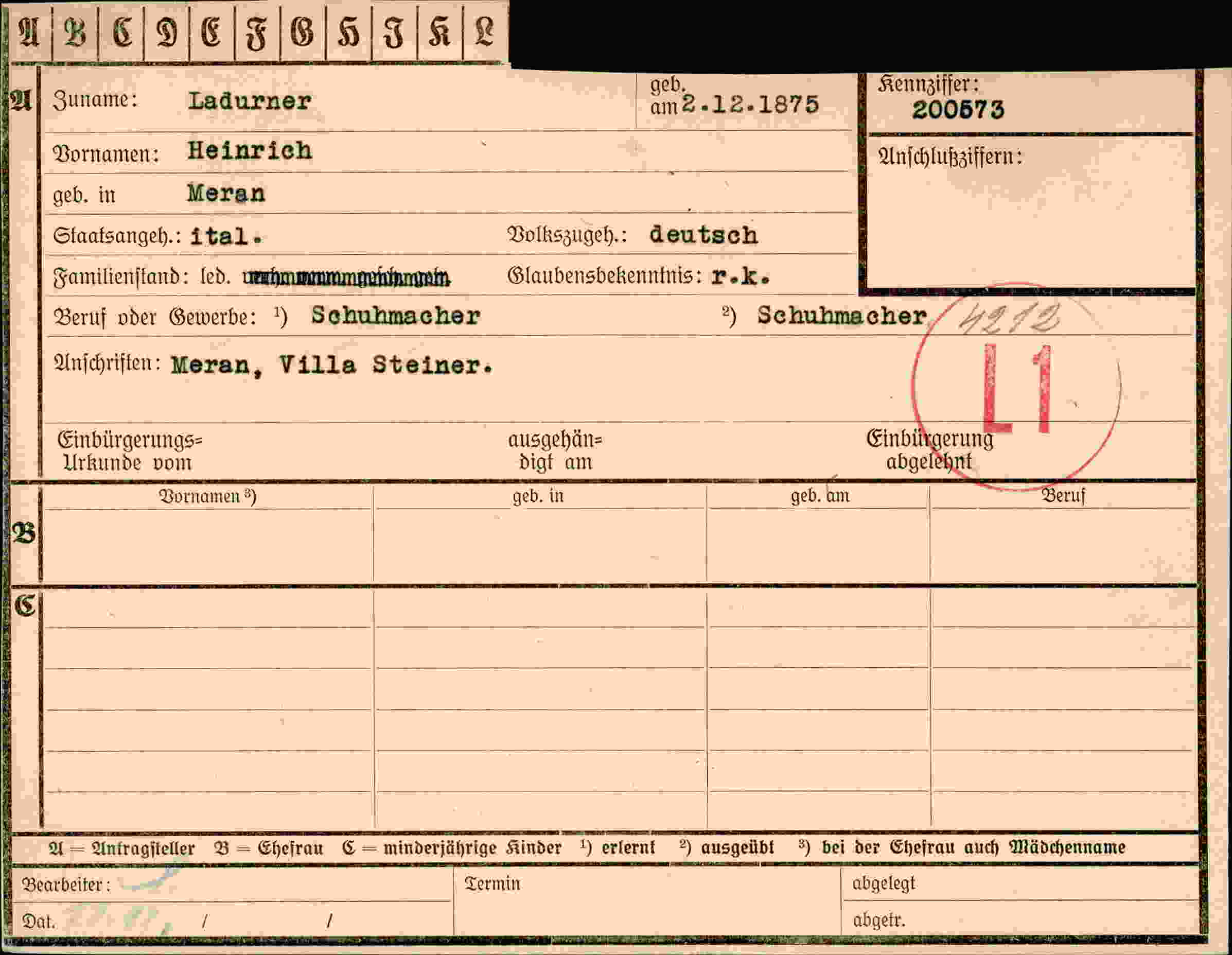Click footnote '1) erlernt'
Image resolution: width=1232 pixels, height=955 pixels.
(x=617, y=847)
